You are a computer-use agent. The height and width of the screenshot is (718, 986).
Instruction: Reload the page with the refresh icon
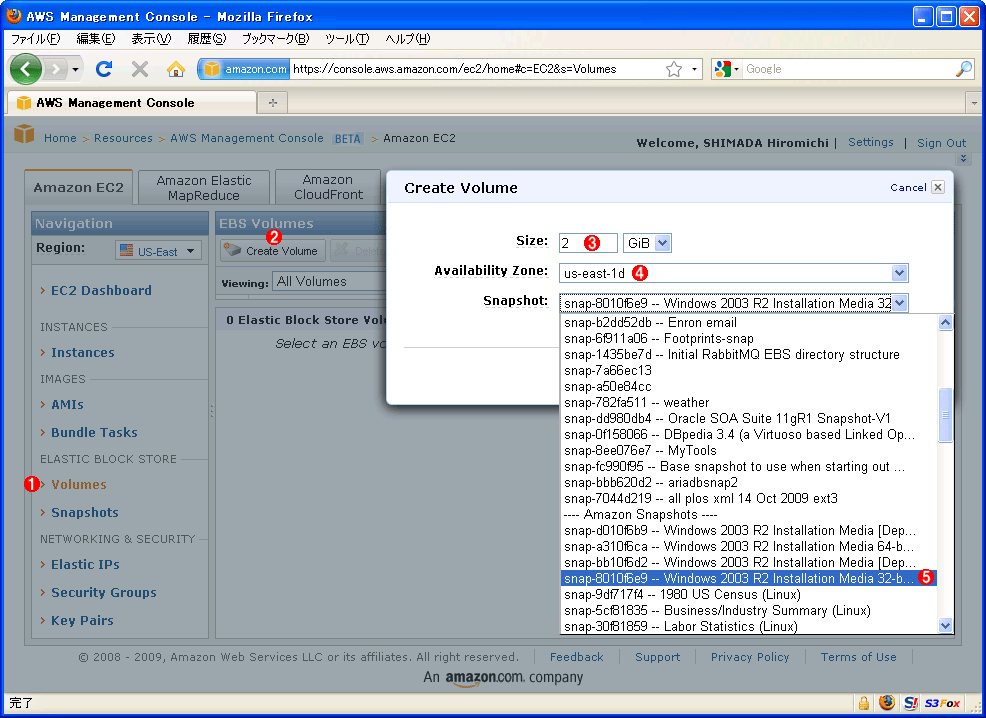tap(104, 69)
